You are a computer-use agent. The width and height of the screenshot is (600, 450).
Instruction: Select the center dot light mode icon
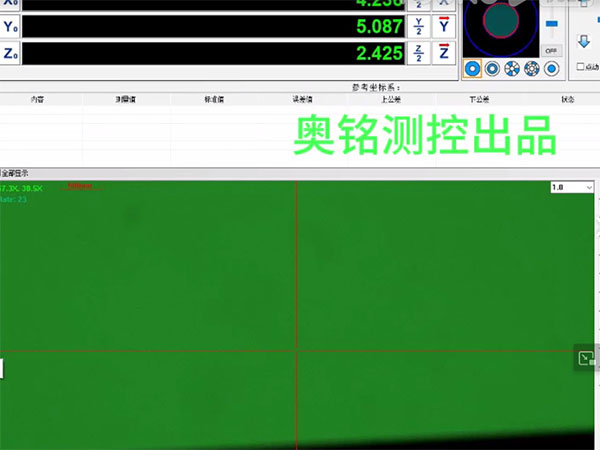551,69
